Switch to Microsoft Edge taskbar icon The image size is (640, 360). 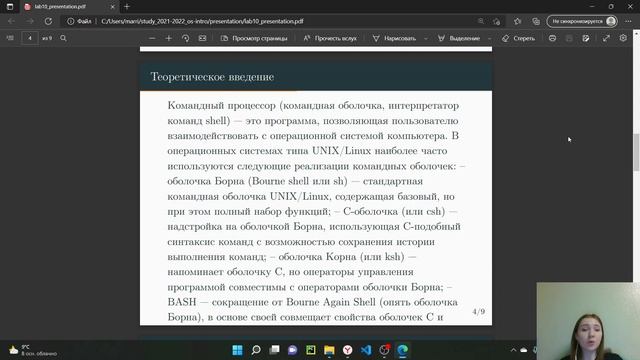tap(402, 350)
